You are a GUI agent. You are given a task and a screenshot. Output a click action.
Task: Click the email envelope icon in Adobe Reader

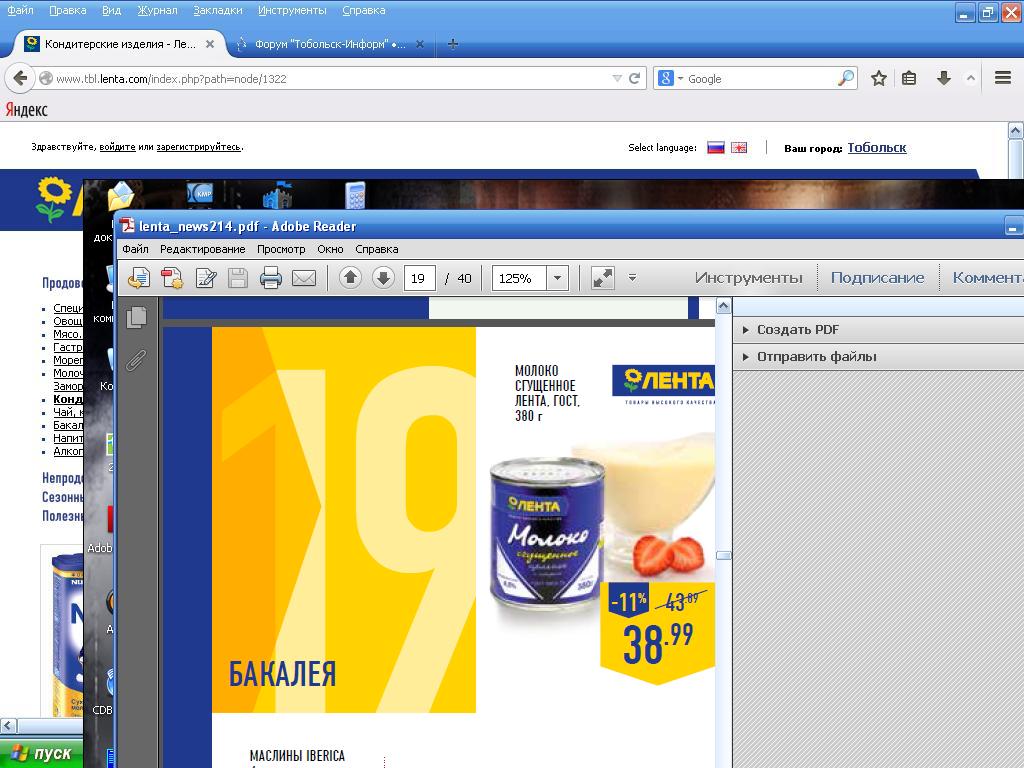[x=304, y=279]
